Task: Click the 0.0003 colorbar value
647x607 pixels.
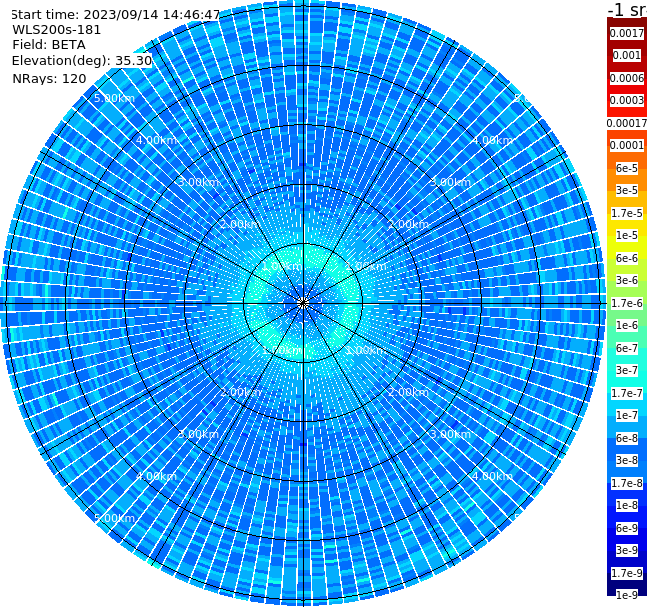Action: click(x=627, y=100)
